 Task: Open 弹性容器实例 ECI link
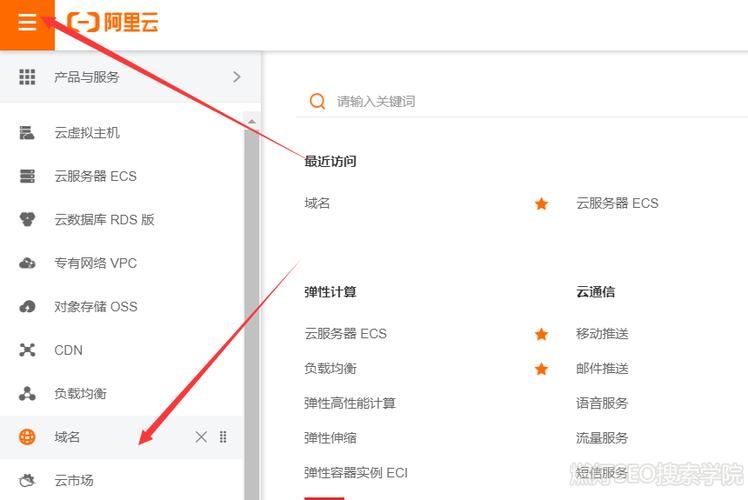[356, 473]
